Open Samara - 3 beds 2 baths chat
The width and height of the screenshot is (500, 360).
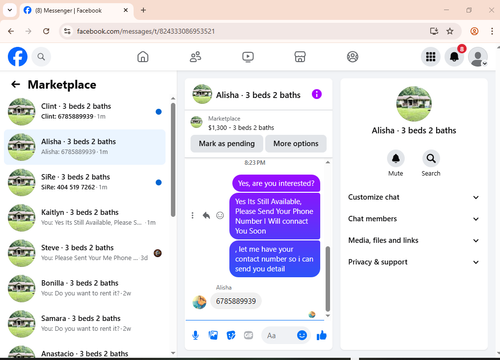[x=85, y=324]
